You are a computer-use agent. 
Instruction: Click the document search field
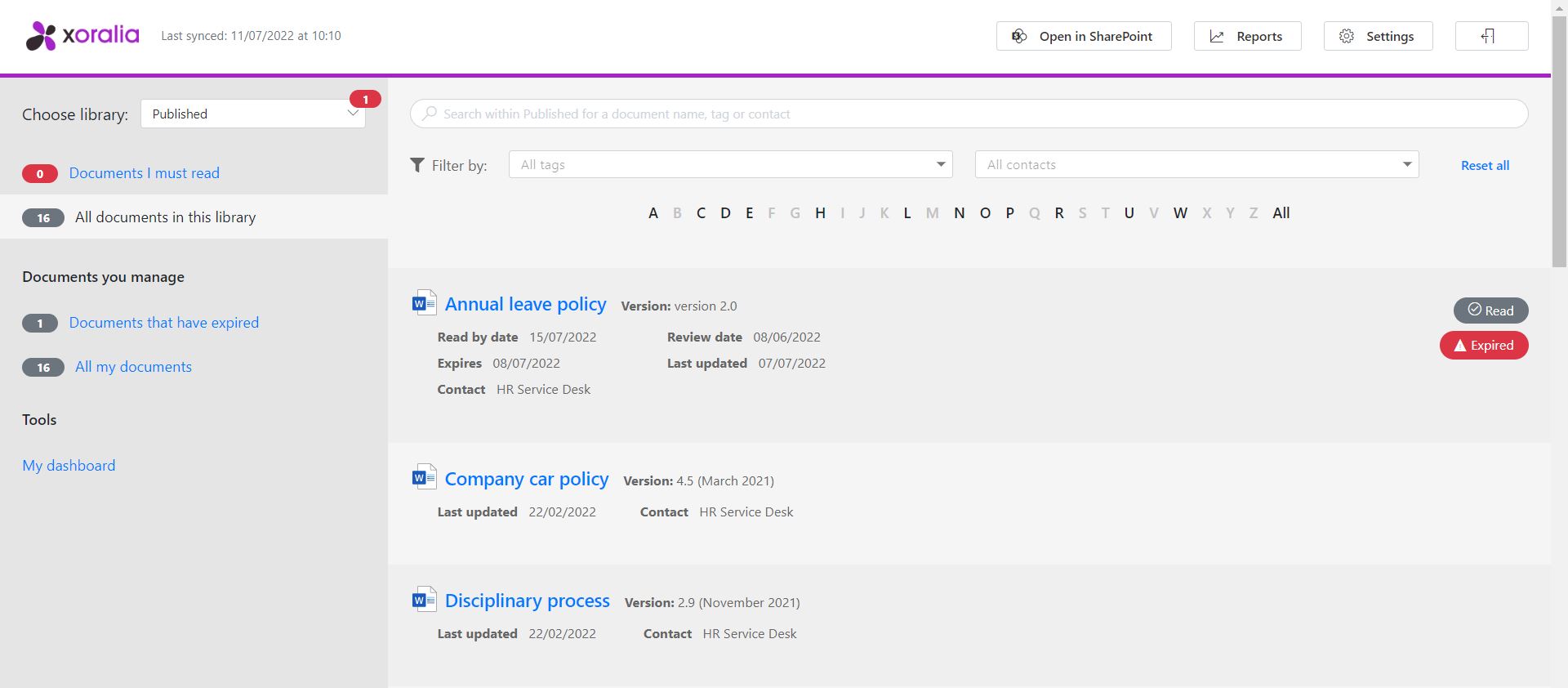(968, 114)
